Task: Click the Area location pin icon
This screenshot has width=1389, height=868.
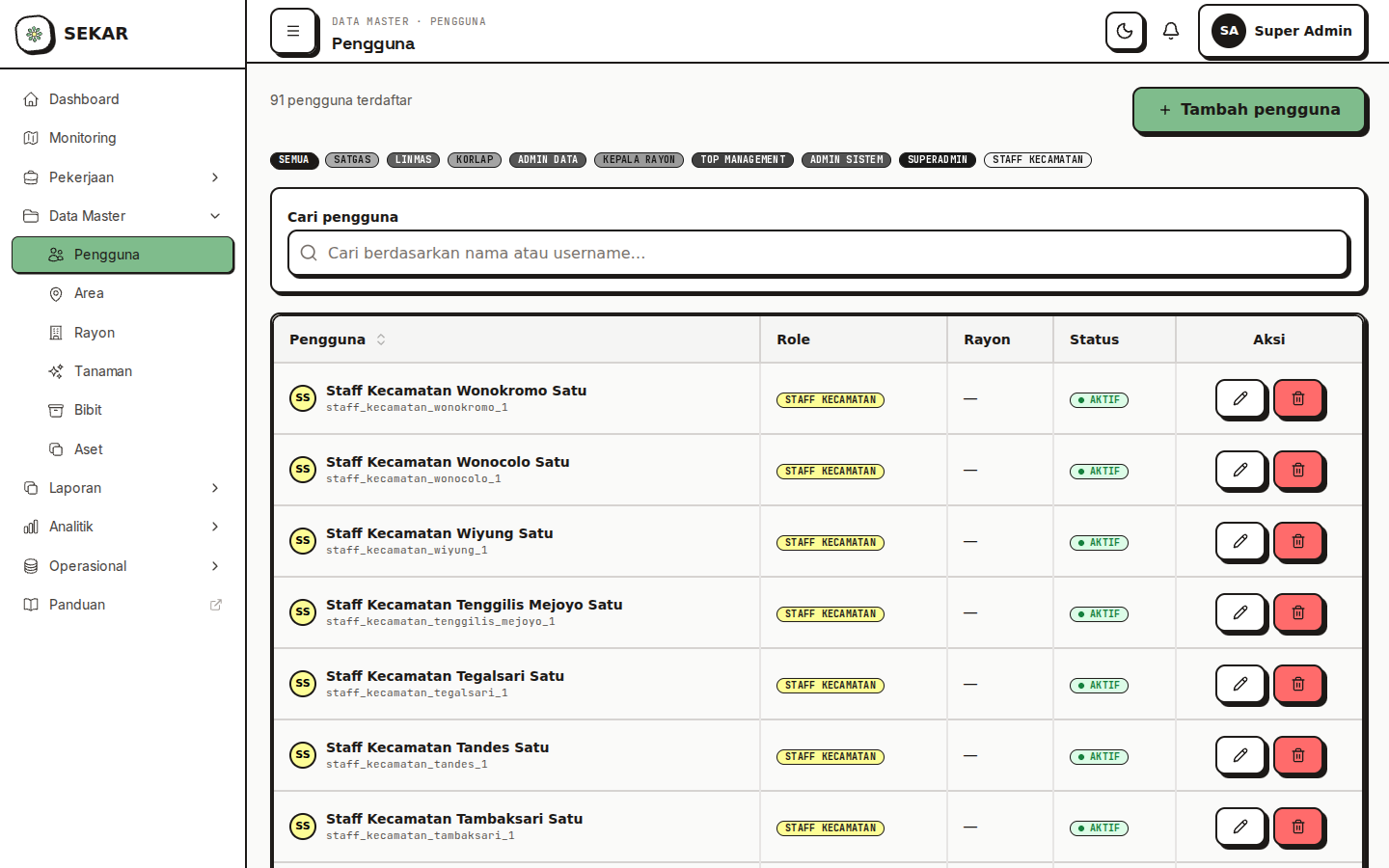Action: 56,294
